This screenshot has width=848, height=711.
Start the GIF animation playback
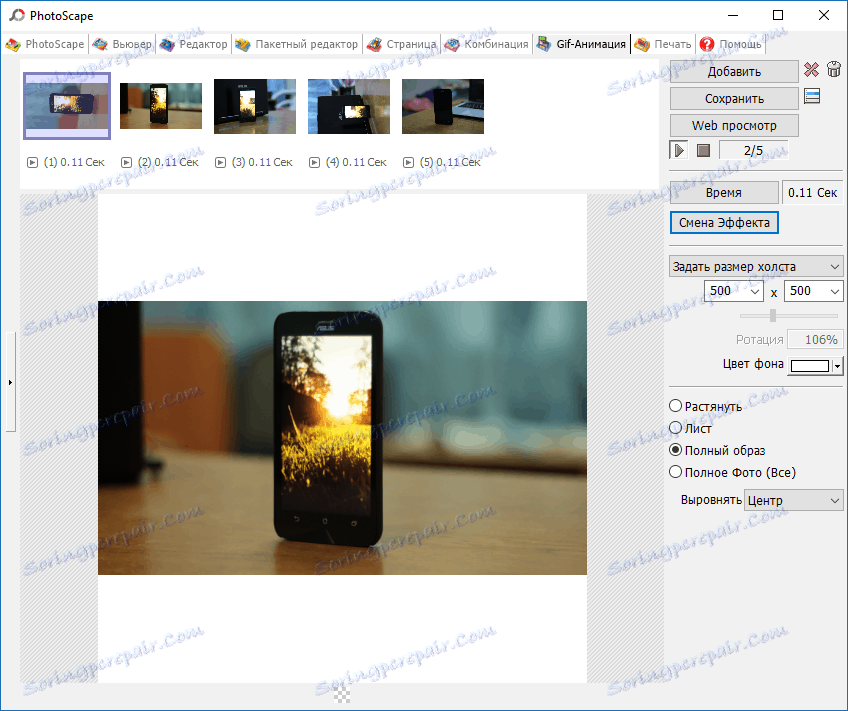point(678,149)
